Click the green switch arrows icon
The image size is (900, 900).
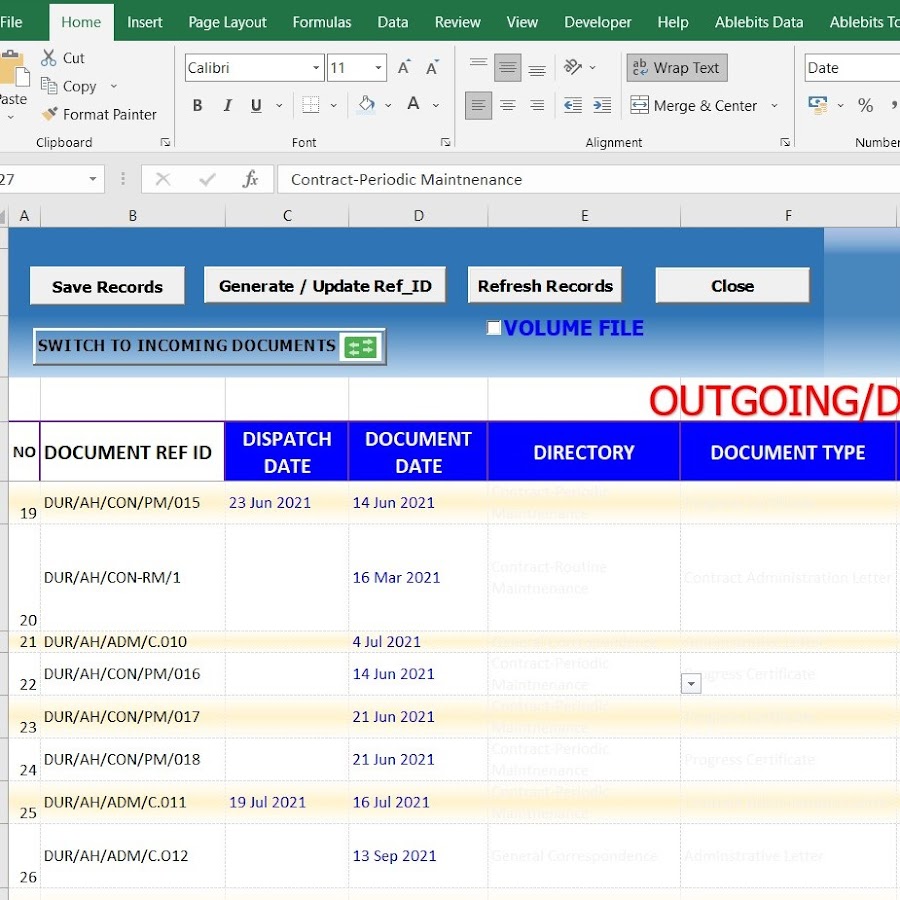pyautogui.click(x=360, y=347)
